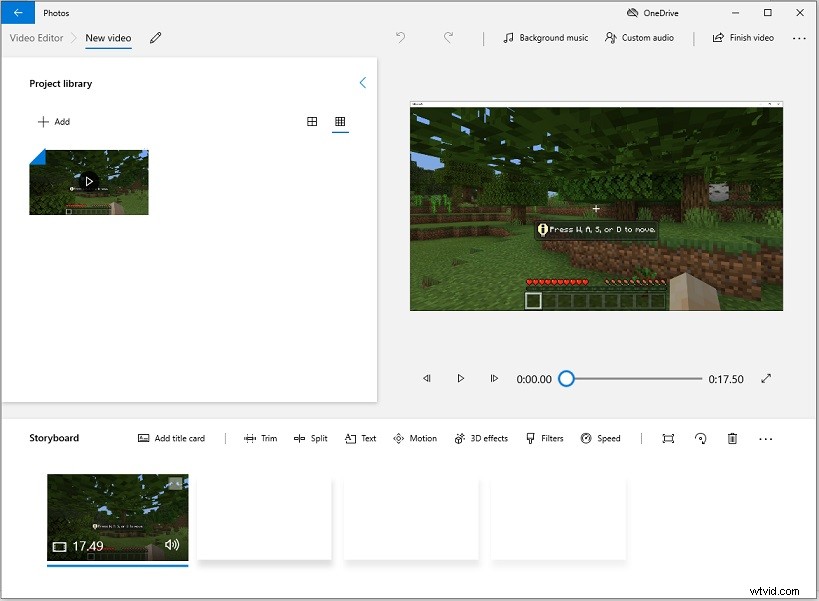The width and height of the screenshot is (819, 601).
Task: Open the Filters tool
Action: [543, 438]
